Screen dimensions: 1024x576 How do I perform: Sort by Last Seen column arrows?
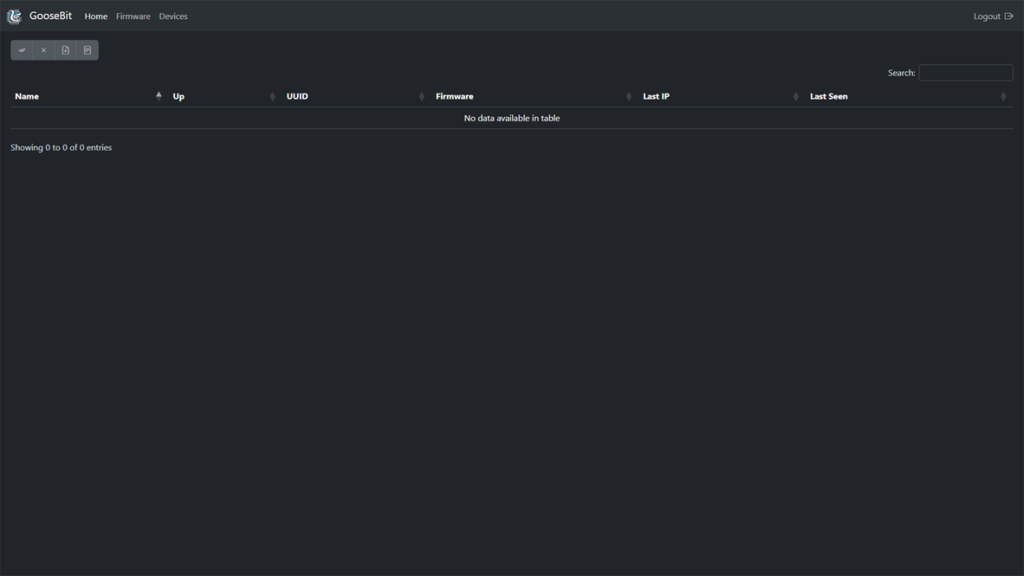coord(1003,96)
